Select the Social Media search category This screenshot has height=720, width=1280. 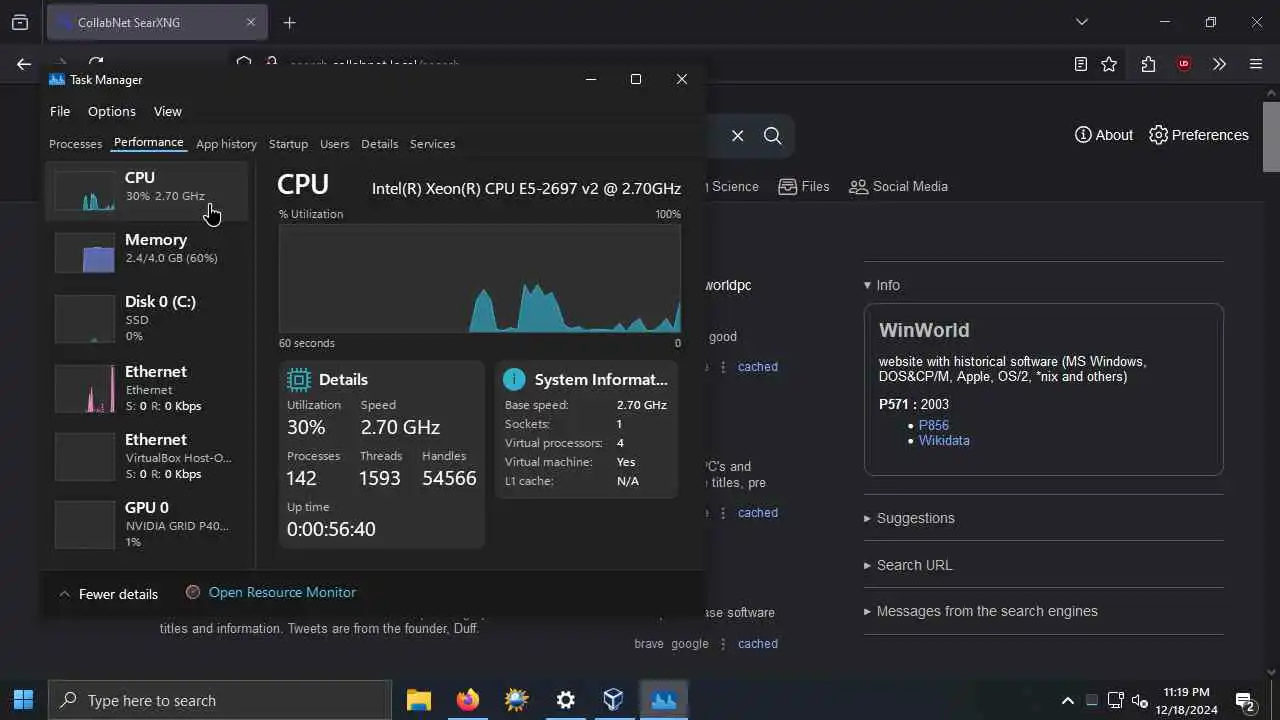click(x=898, y=186)
